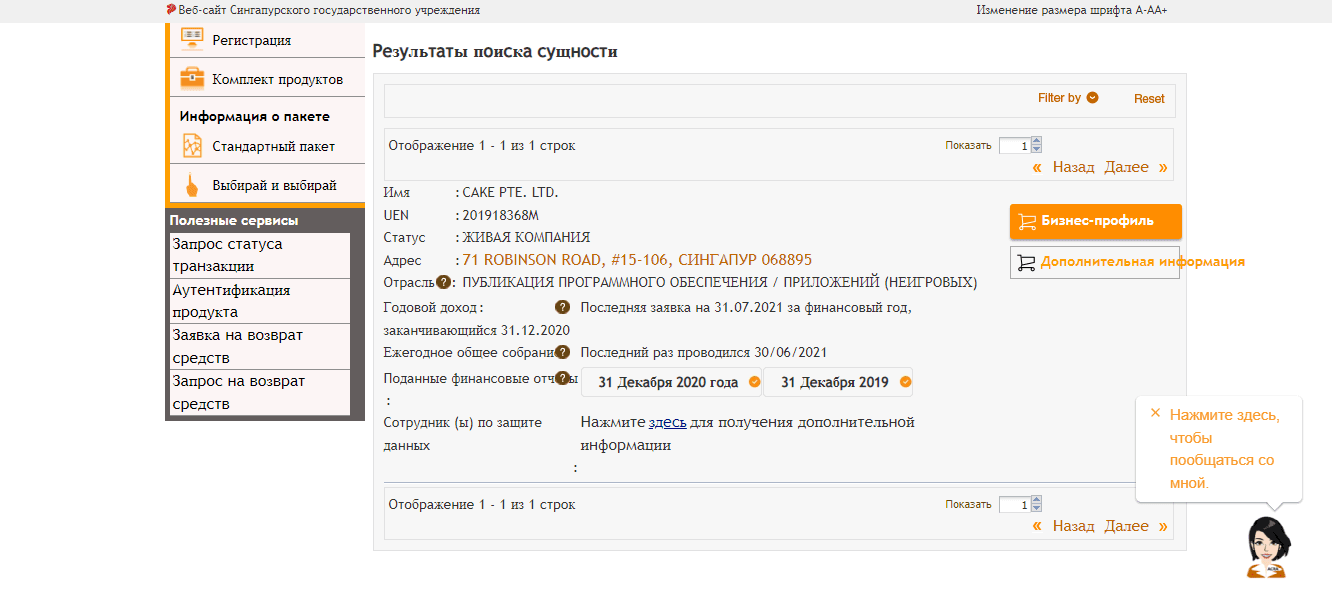Open Комплект продуктов briefcase icon
The height and width of the screenshot is (616, 1332).
192,78
